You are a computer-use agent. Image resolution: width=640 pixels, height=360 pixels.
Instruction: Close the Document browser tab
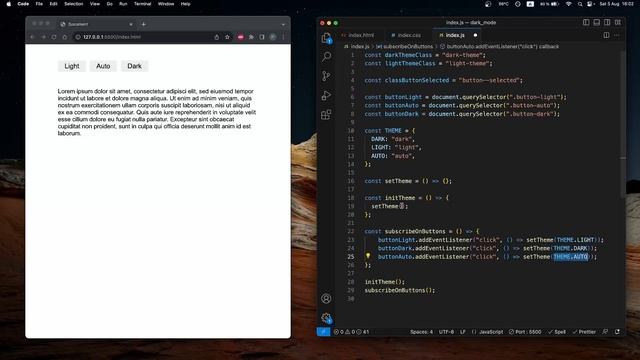point(131,24)
